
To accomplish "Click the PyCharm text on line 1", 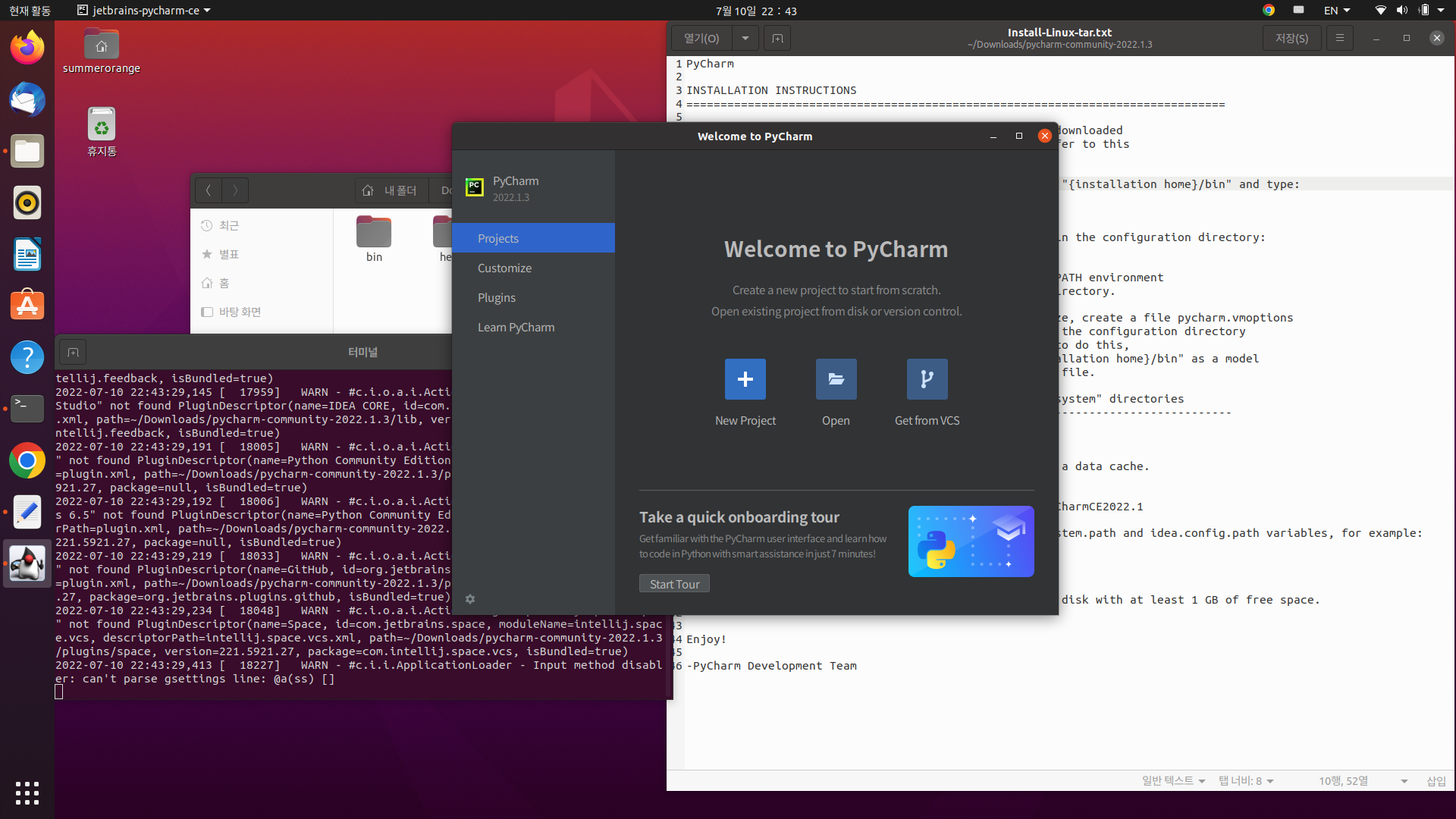I will point(710,64).
